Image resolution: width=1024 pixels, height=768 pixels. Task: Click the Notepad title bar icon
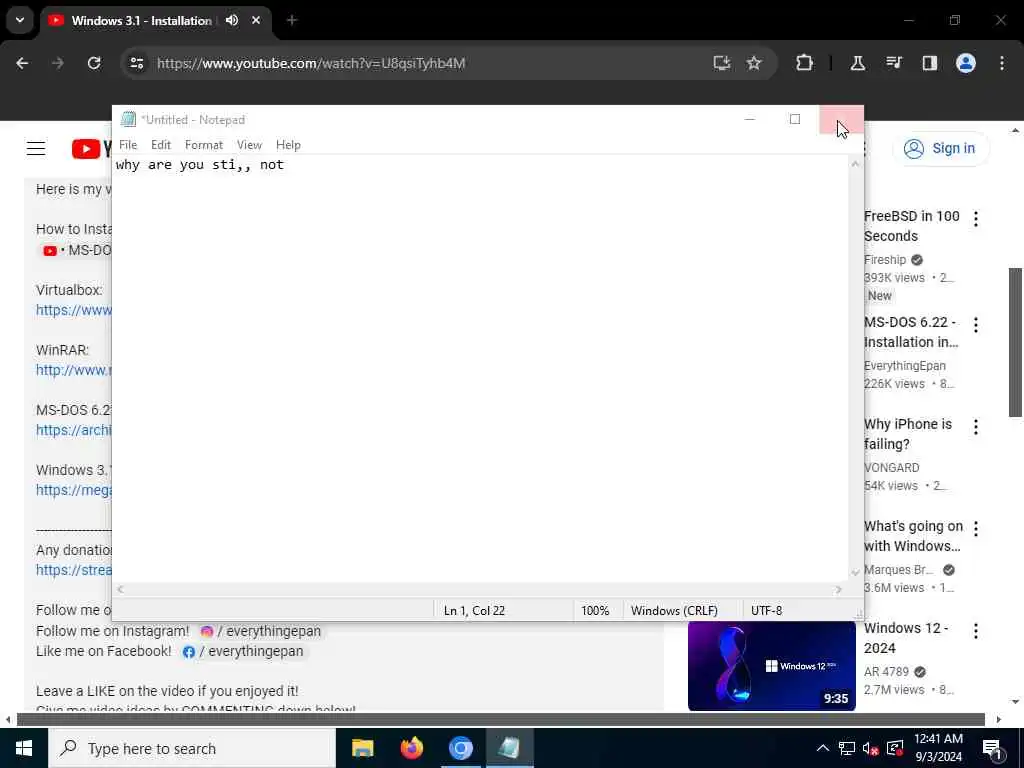[x=129, y=120]
